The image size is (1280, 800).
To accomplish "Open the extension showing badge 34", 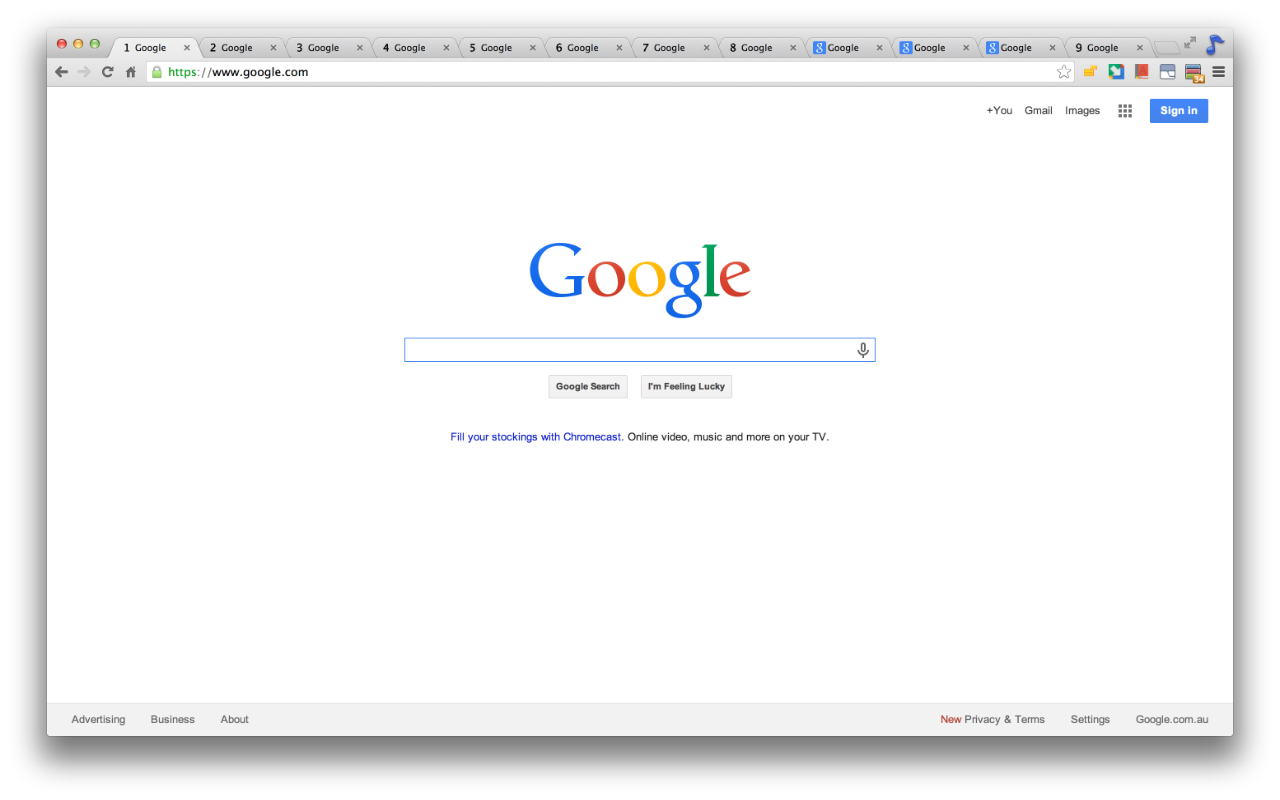I will (x=1194, y=73).
